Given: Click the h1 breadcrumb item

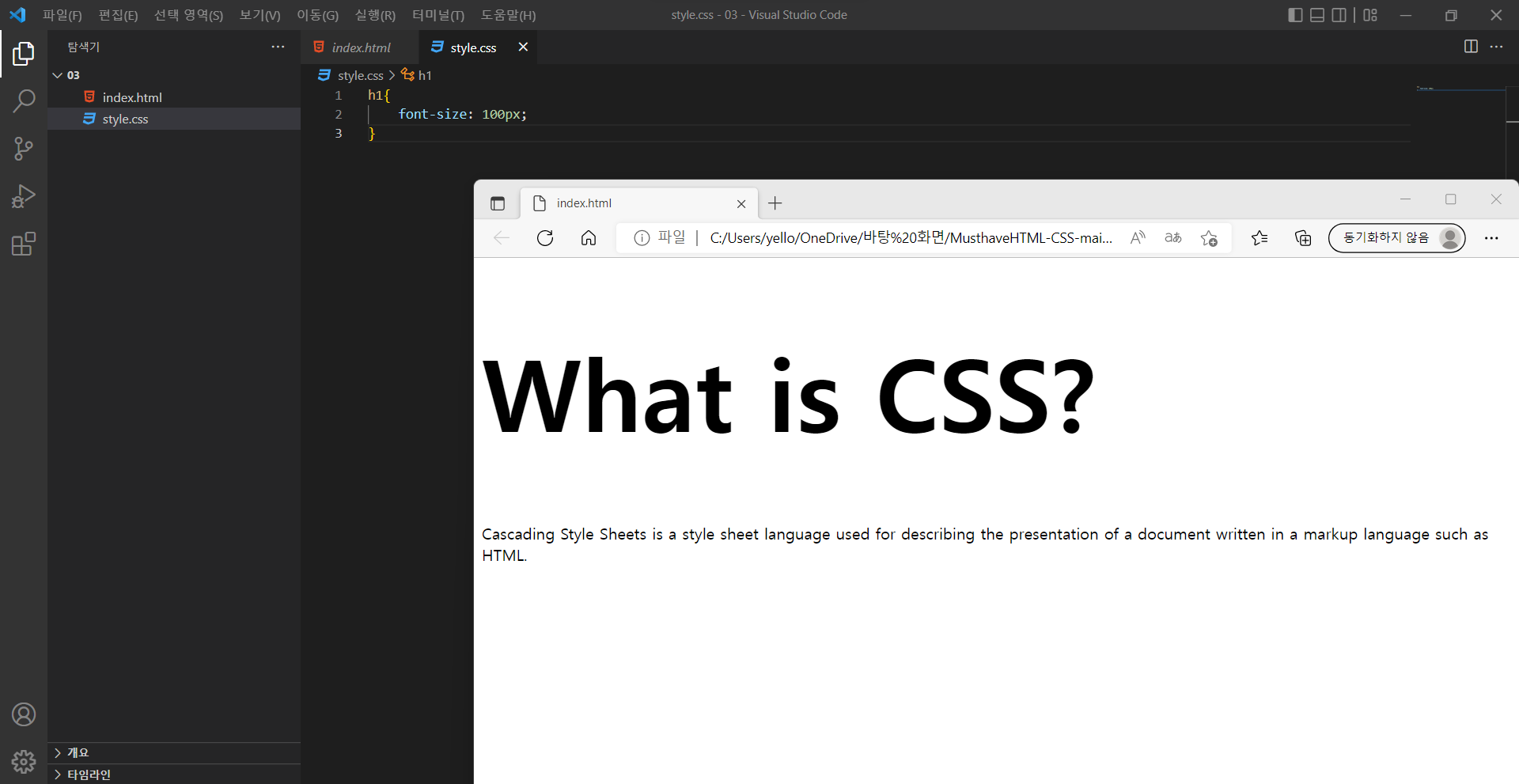Looking at the screenshot, I should [x=425, y=75].
